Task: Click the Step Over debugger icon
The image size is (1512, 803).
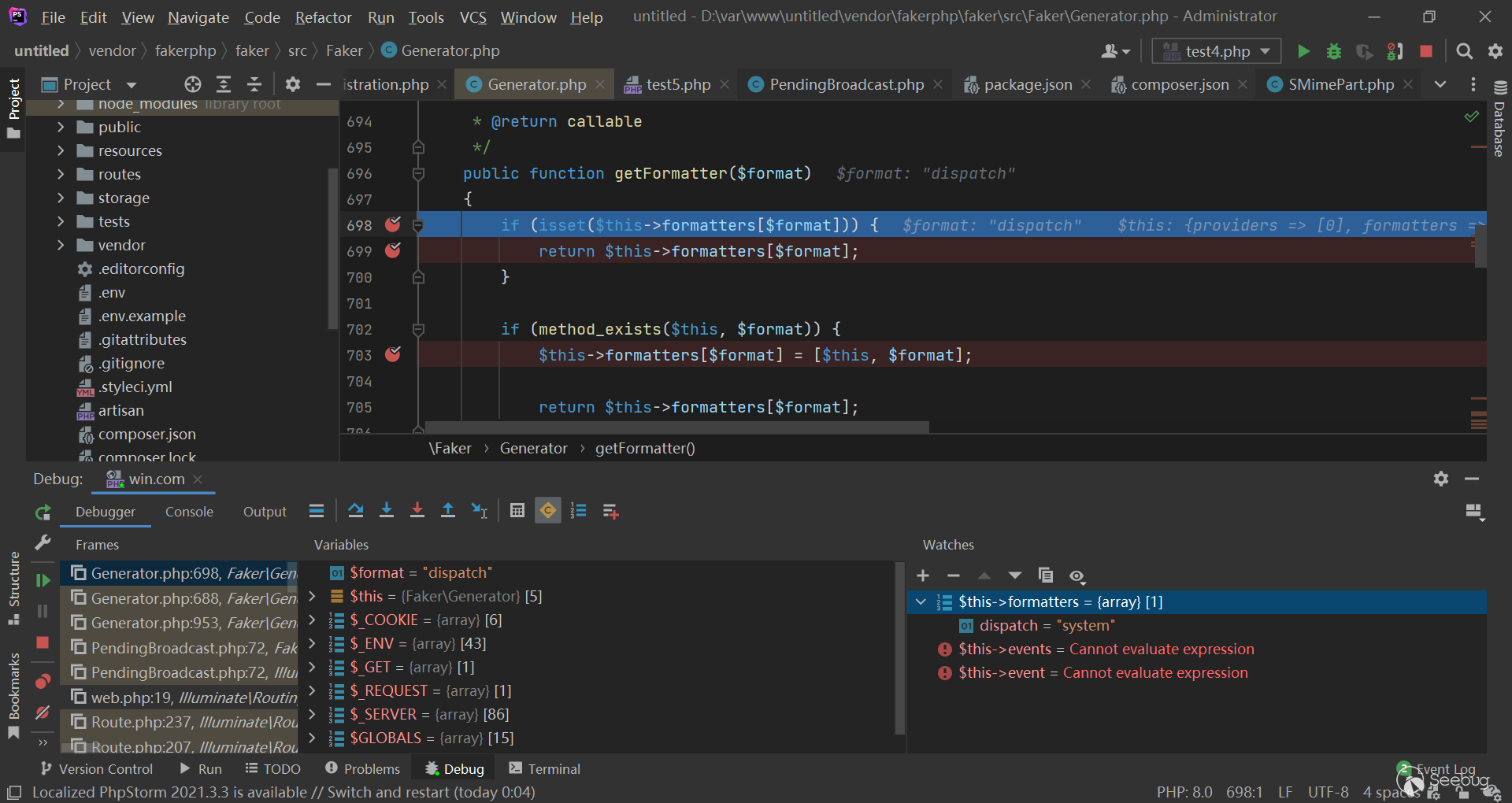Action: (355, 511)
